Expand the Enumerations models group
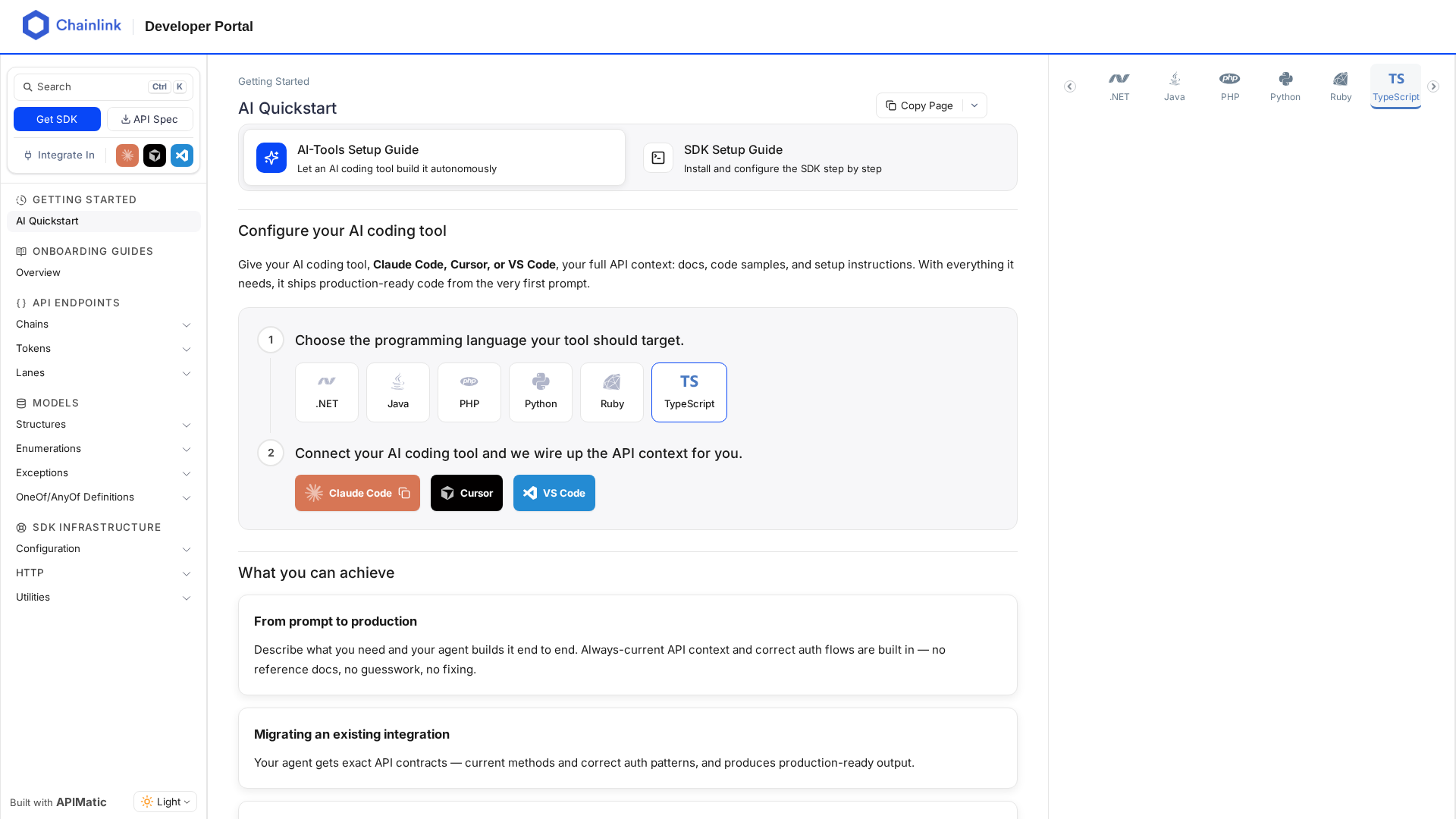Screen dimensions: 1456x819 (104, 449)
